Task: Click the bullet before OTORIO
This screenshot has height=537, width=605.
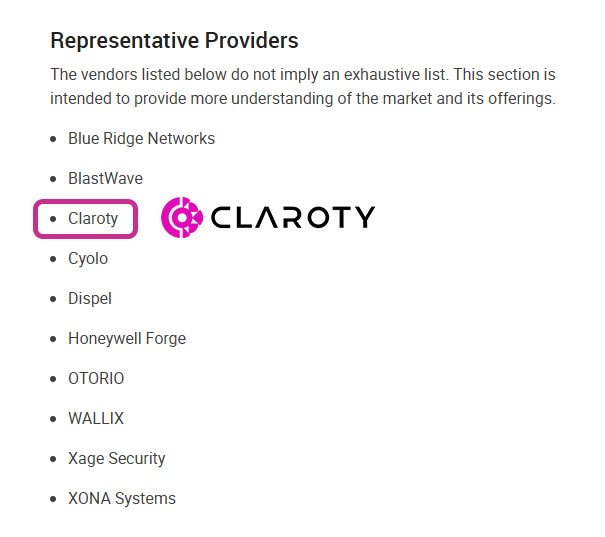Action: coord(54,379)
